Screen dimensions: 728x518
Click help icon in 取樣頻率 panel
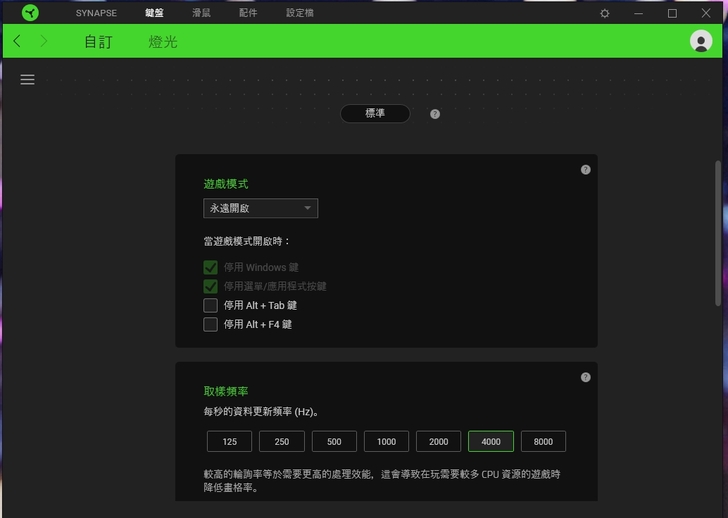click(585, 377)
